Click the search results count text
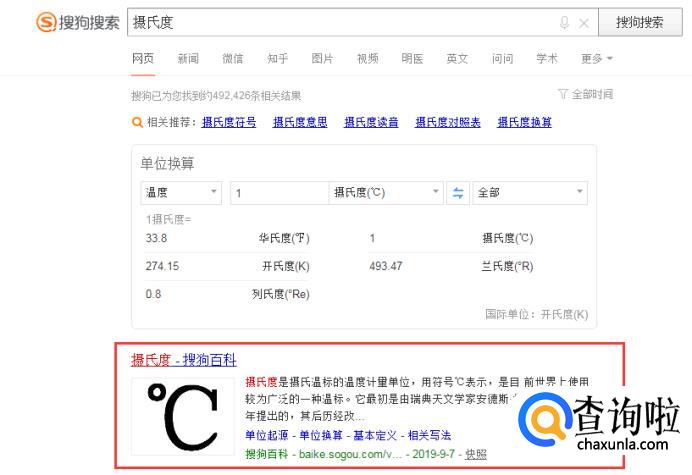 (x=216, y=96)
